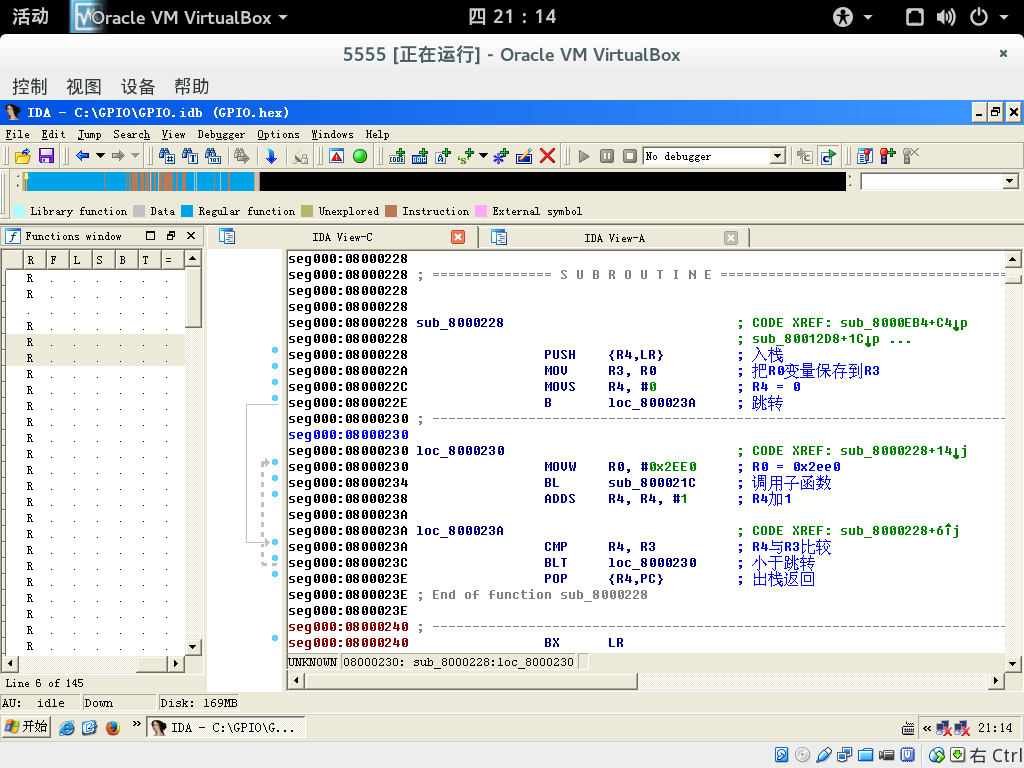The image size is (1024, 768).
Task: Click the red warning triangle icon
Action: pos(336,156)
